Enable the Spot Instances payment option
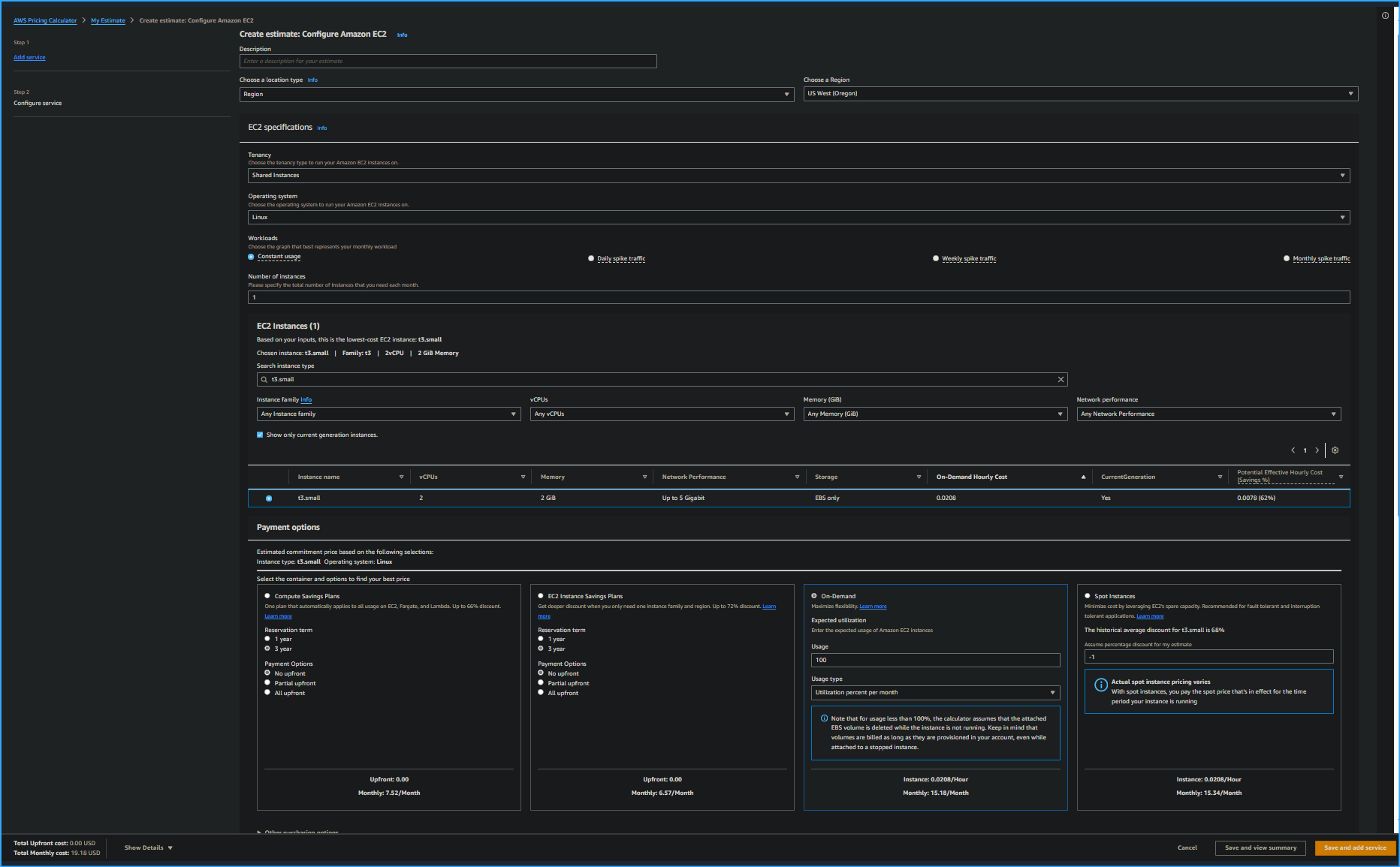This screenshot has width=1400, height=867. 1086,595
